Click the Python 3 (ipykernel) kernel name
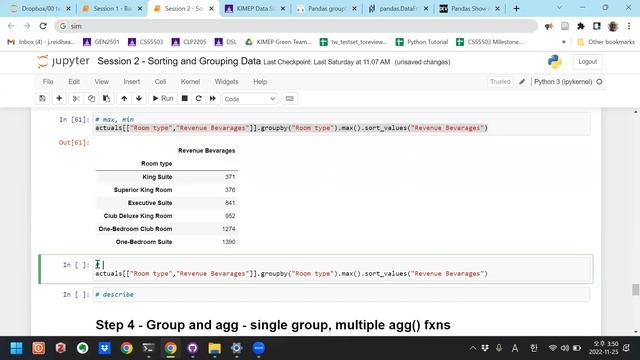640x360 pixels. (563, 82)
